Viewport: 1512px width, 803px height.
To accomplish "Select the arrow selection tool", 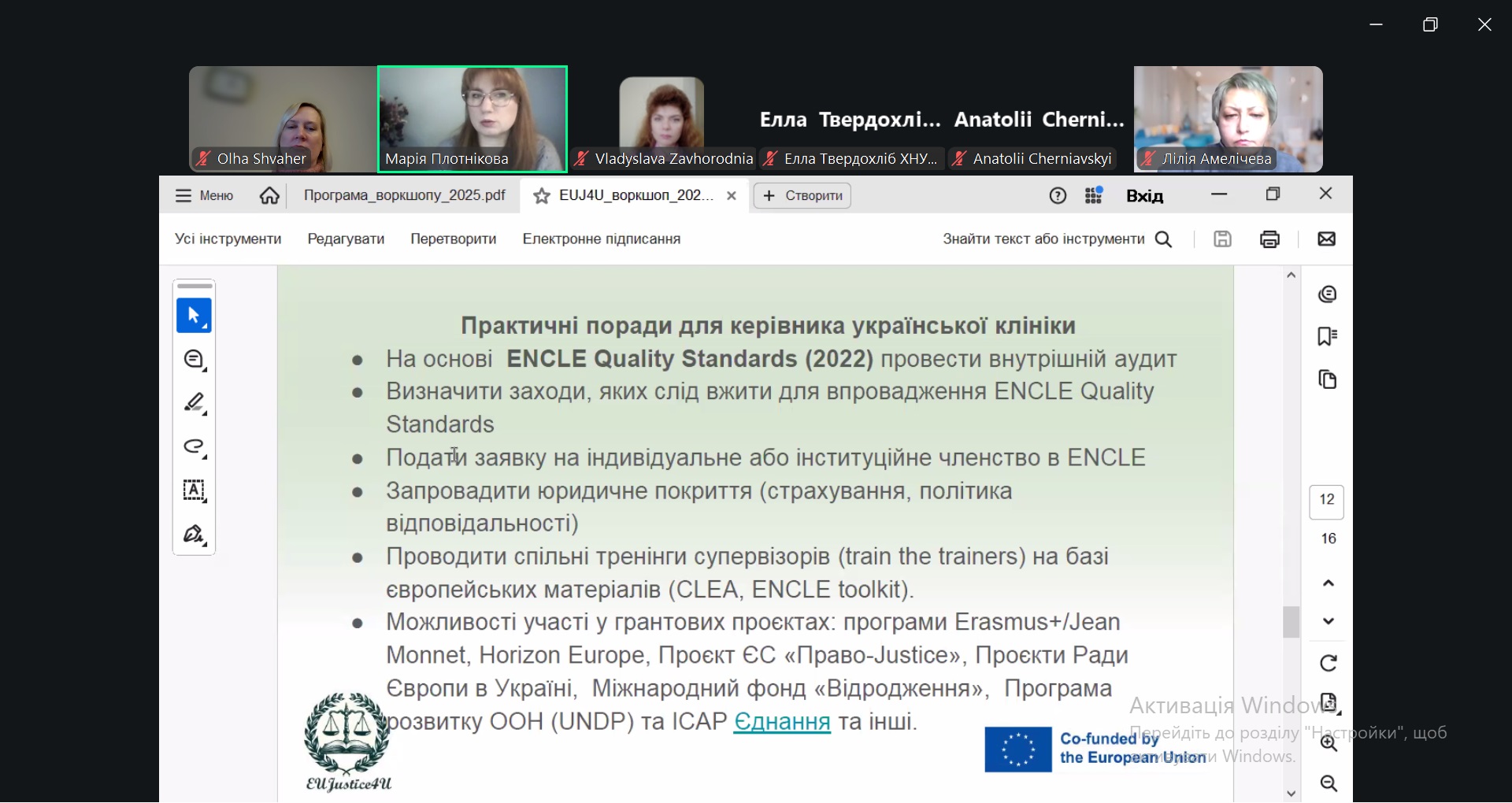I will coord(194,316).
